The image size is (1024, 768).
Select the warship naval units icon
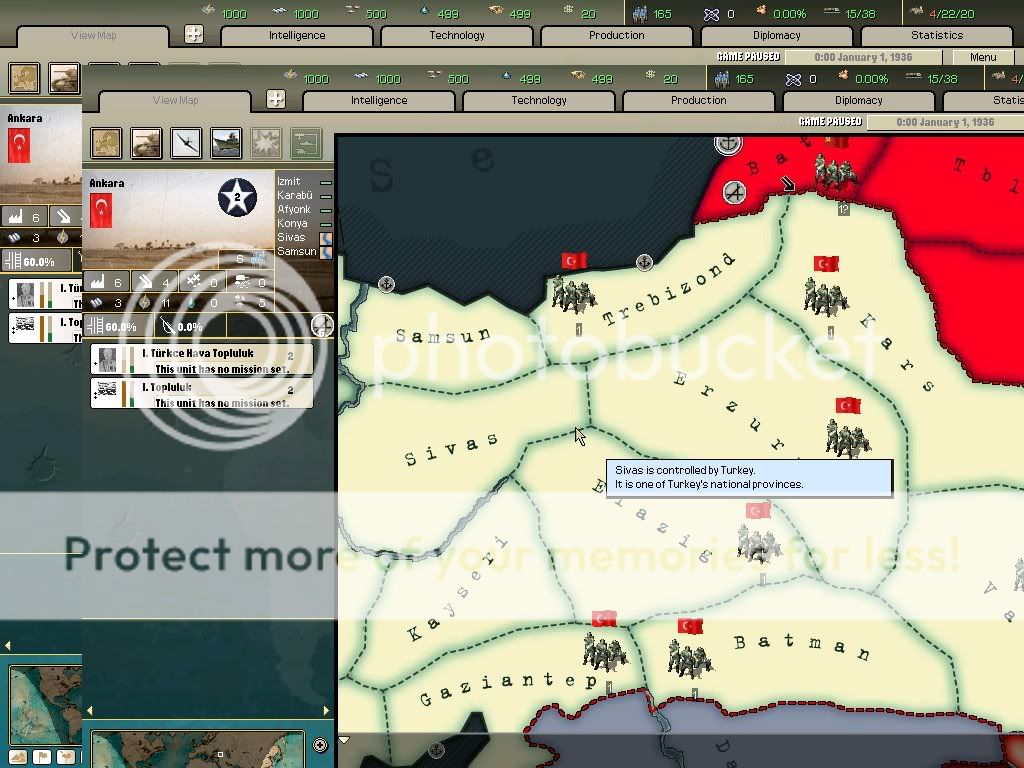click(226, 143)
